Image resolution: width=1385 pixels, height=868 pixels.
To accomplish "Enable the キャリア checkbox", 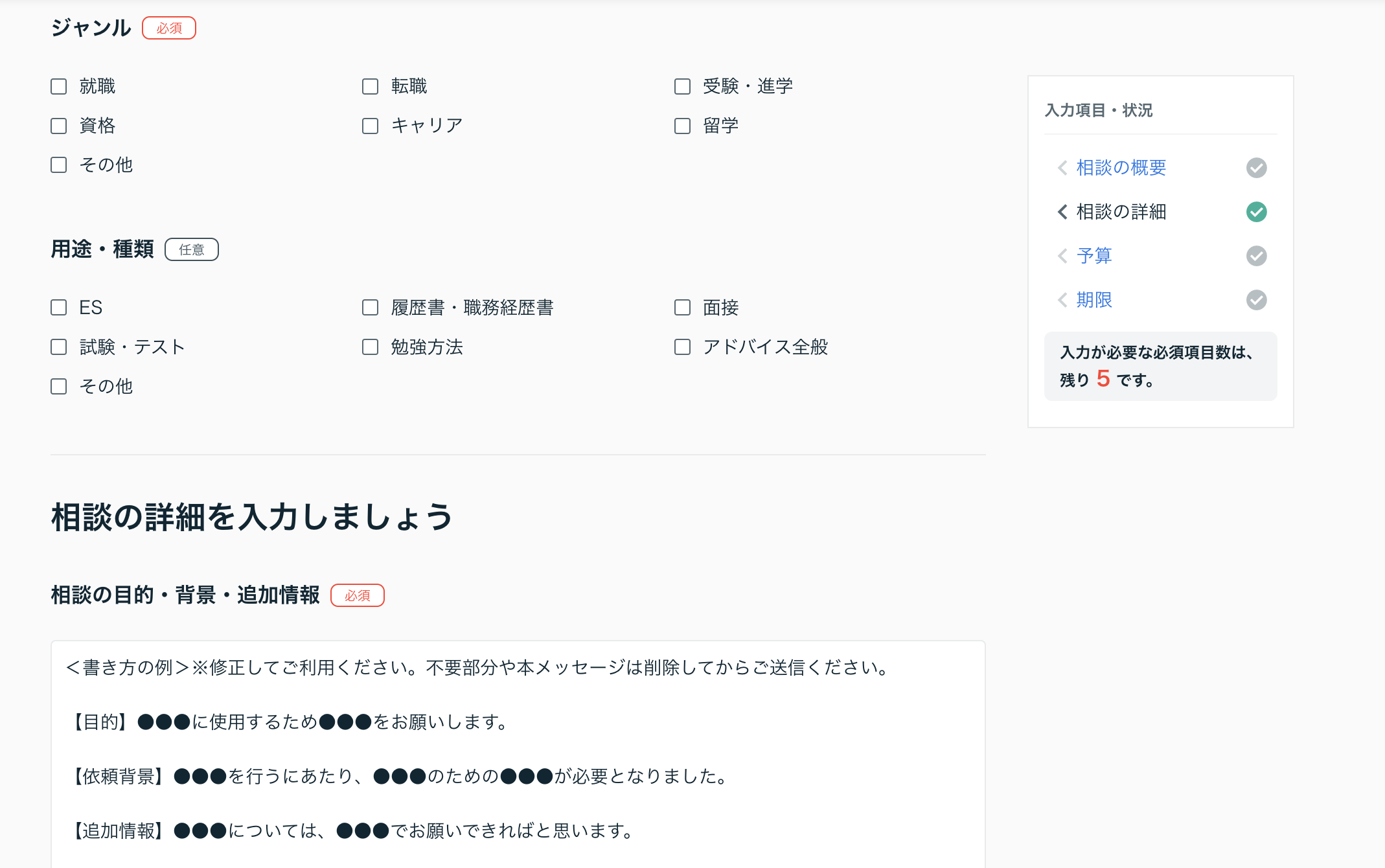I will click(x=370, y=126).
